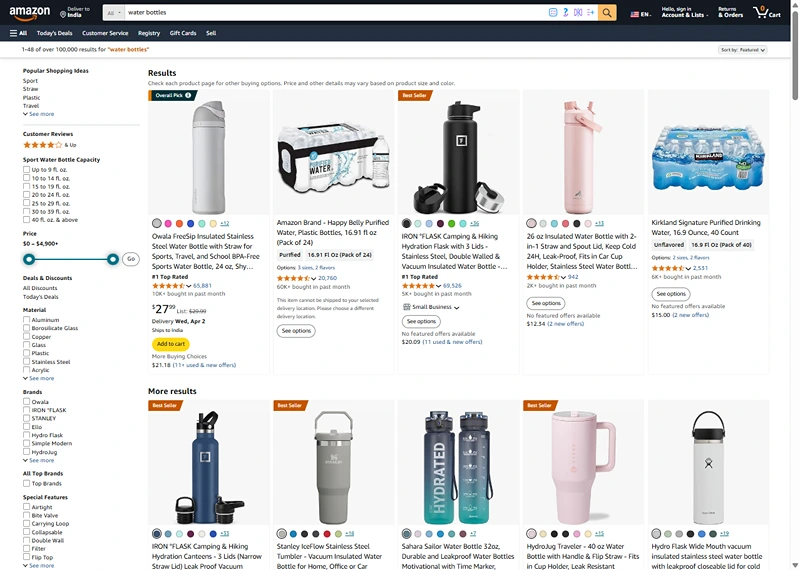Enable the 20 to 24 fl. oz. filter
The image size is (800, 570).
click(x=27, y=194)
